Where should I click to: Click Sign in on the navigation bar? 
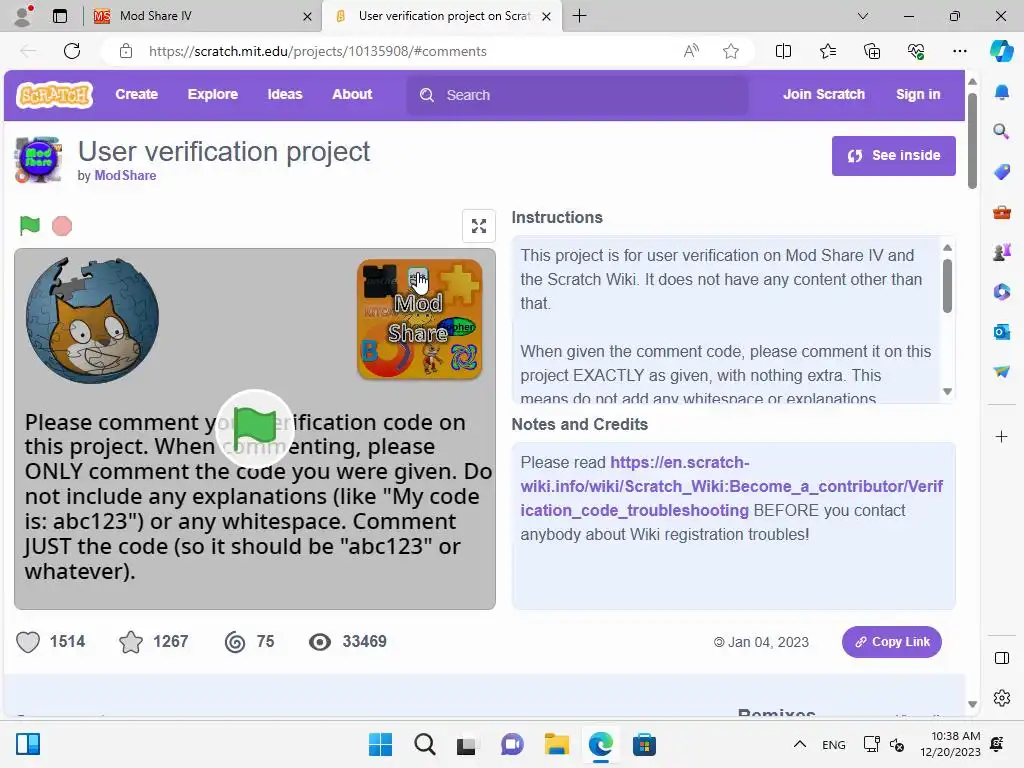pos(918,95)
